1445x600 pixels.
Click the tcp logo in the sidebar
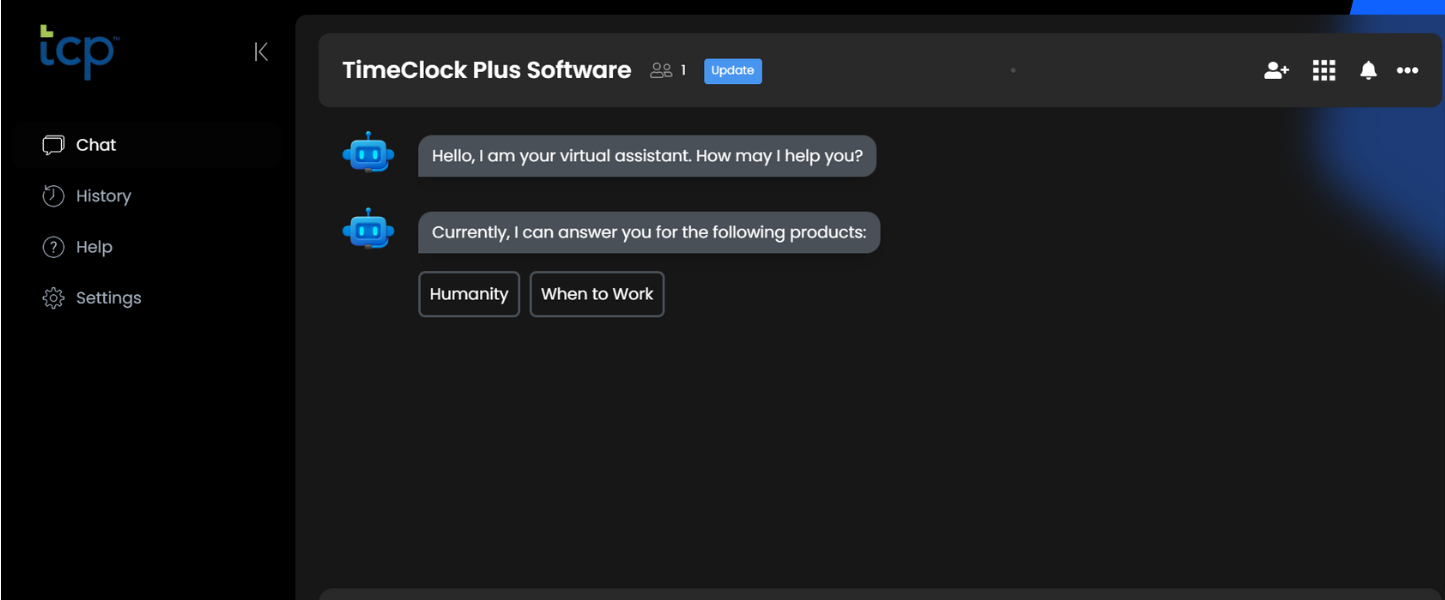(x=79, y=53)
